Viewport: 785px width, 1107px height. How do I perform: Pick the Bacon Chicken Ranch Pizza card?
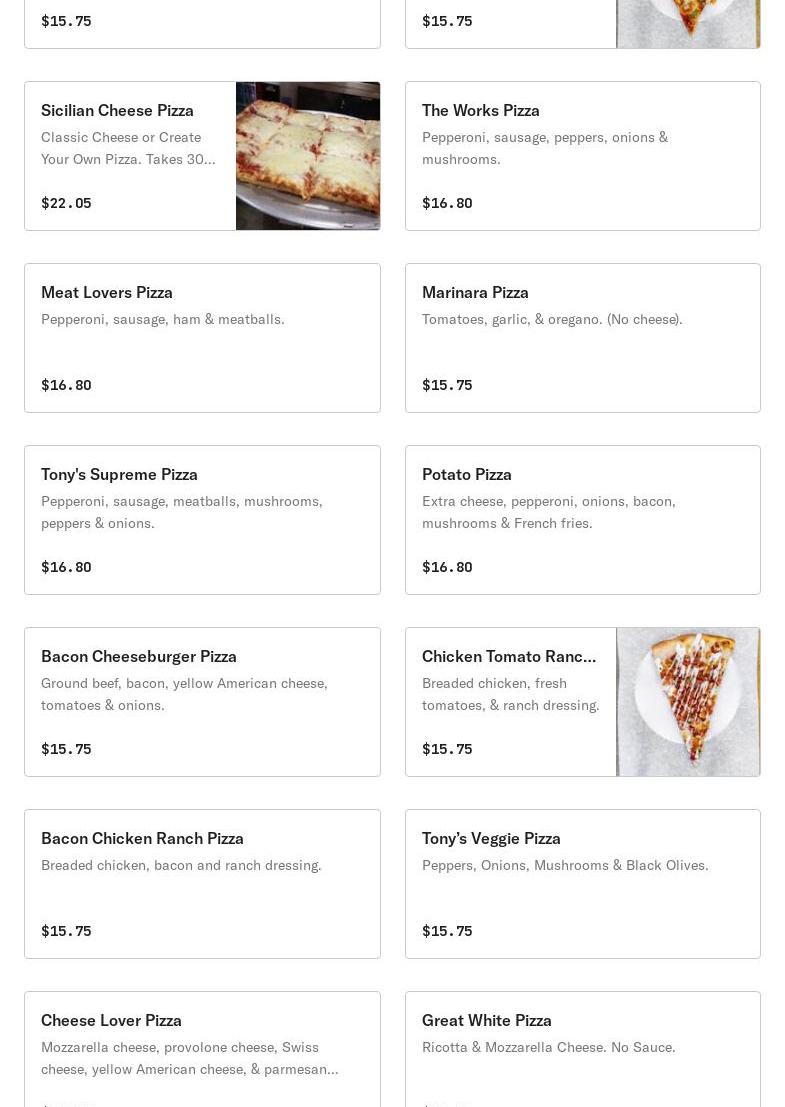(x=202, y=884)
